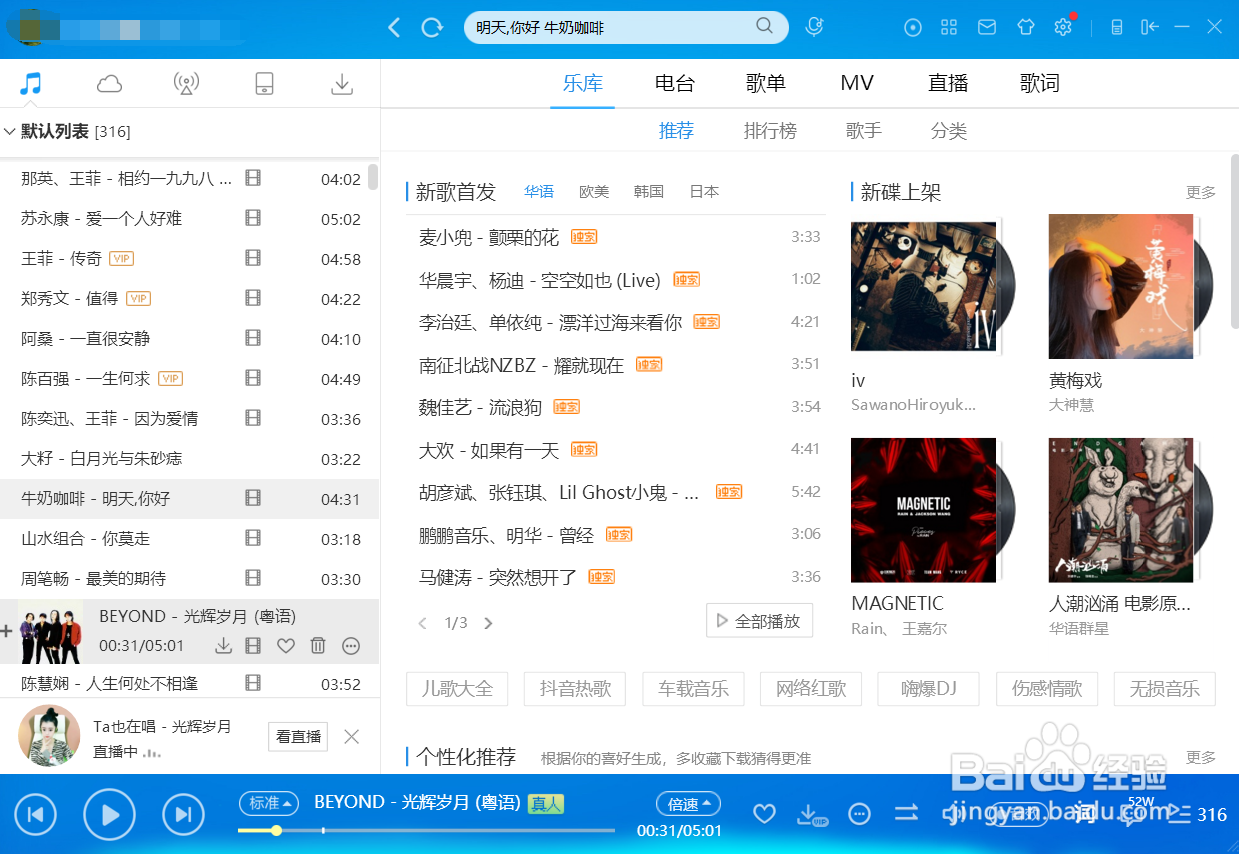The height and width of the screenshot is (854, 1239).
Task: Open settings gear in title bar
Action: 1063,28
